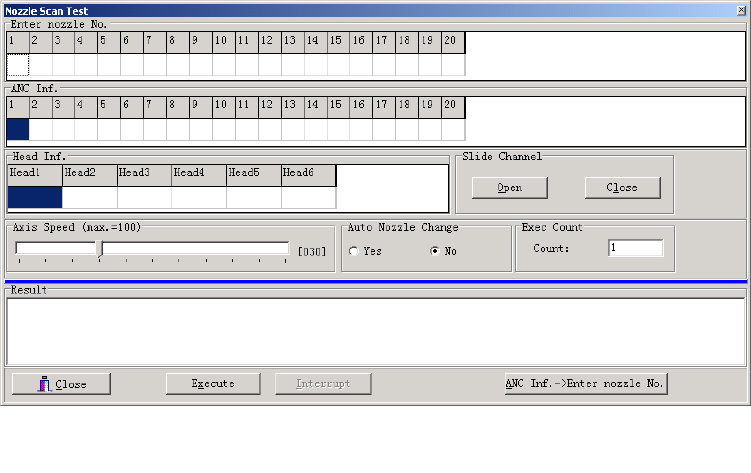Click the Head5 column header
751x473 pixels.
(x=254, y=175)
